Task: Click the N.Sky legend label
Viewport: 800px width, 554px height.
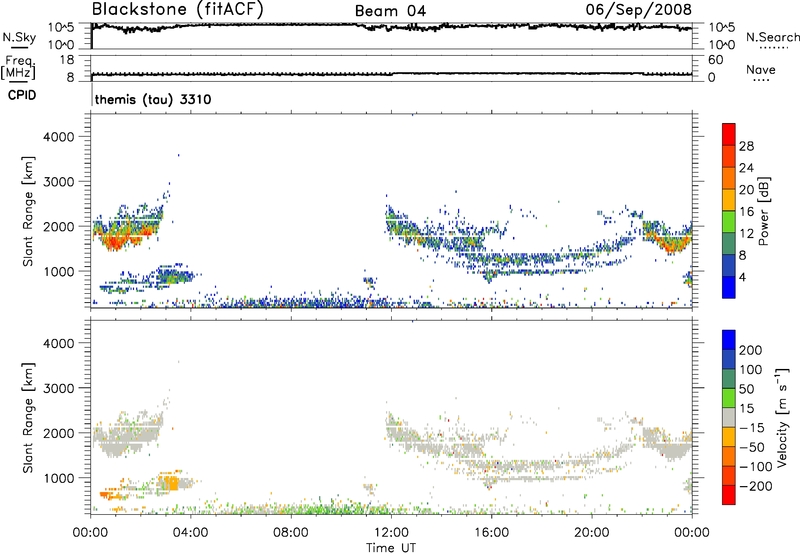Action: pyautogui.click(x=19, y=37)
